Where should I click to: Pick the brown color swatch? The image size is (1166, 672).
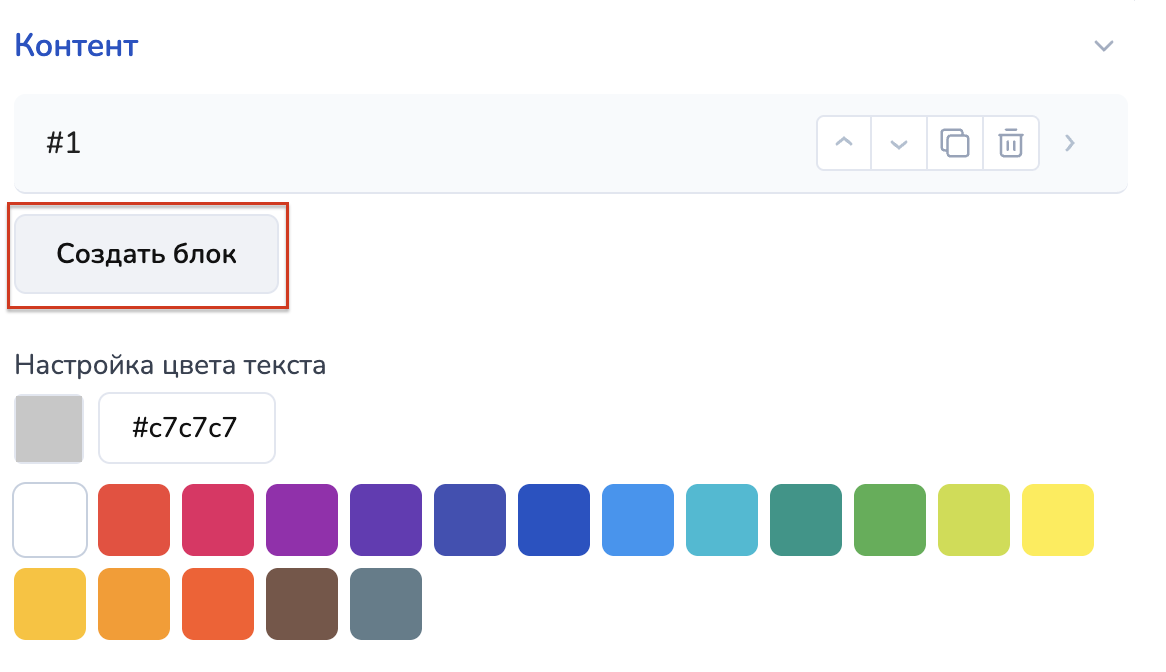tap(302, 604)
